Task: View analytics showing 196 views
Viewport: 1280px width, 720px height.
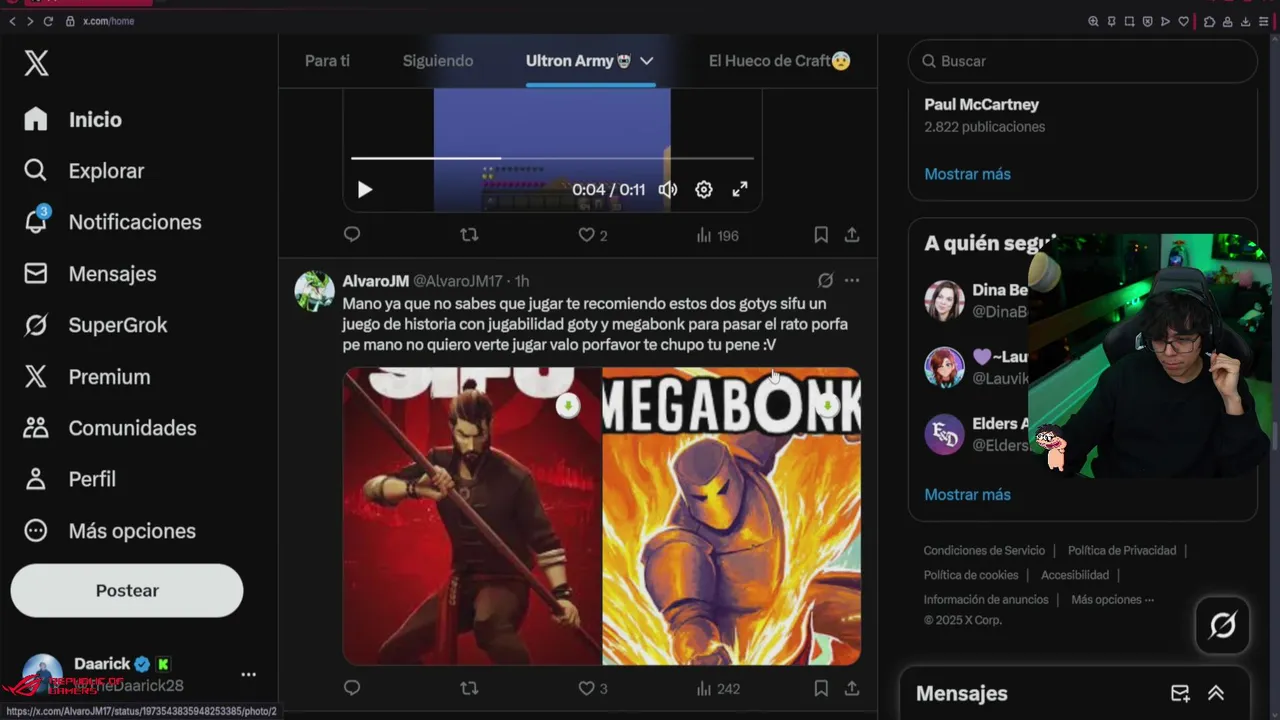Action: pyautogui.click(x=717, y=235)
